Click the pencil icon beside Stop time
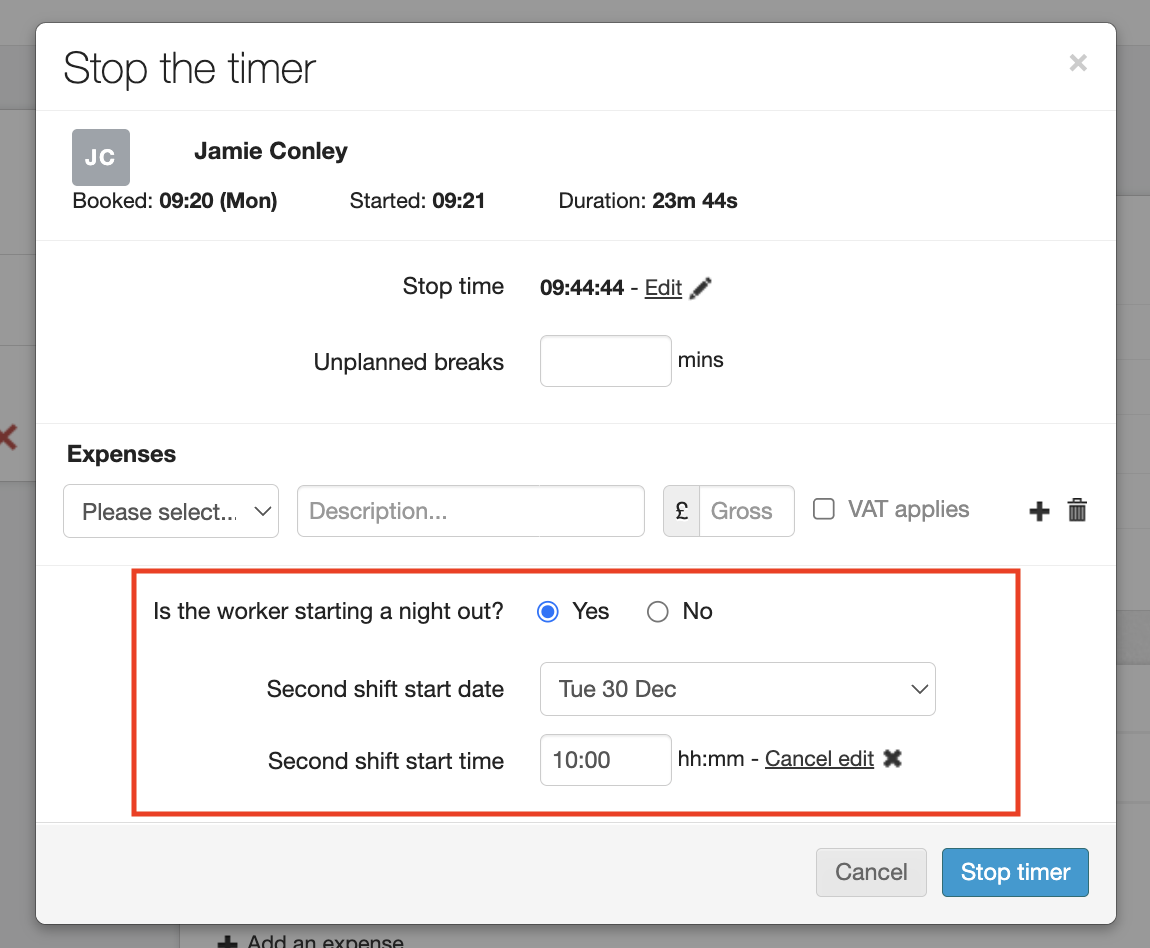The height and width of the screenshot is (948, 1150). point(701,288)
